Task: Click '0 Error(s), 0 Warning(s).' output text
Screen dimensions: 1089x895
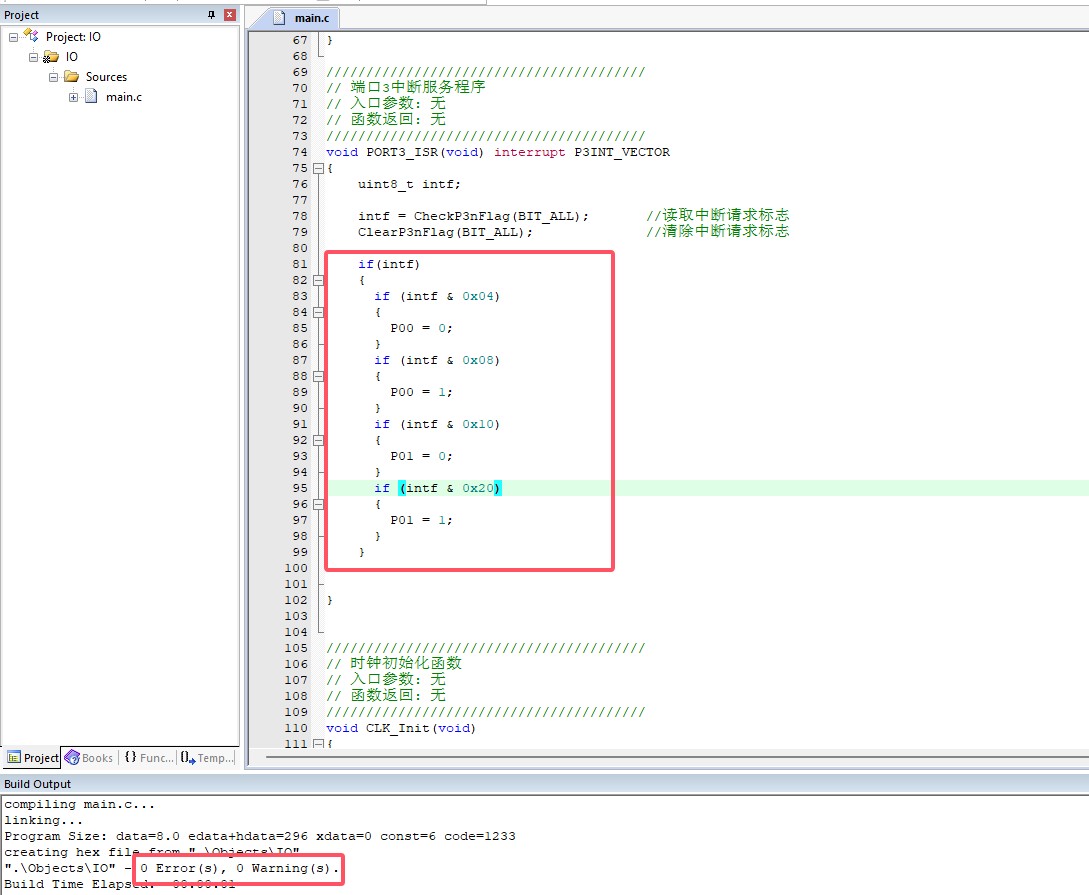Action: tap(240, 868)
